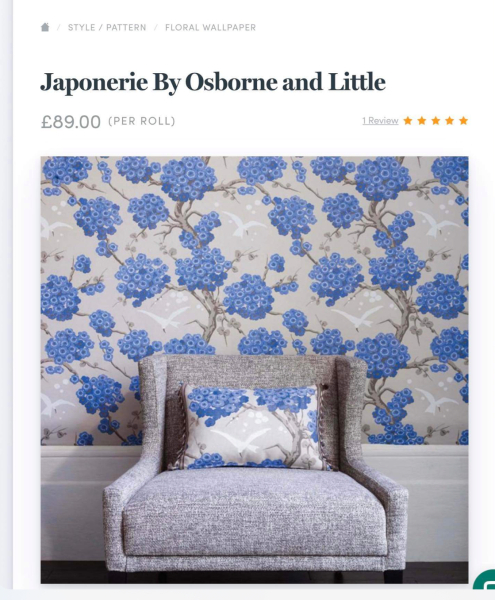Click the second orange rating star
This screenshot has height=600, width=495.
pos(422,121)
